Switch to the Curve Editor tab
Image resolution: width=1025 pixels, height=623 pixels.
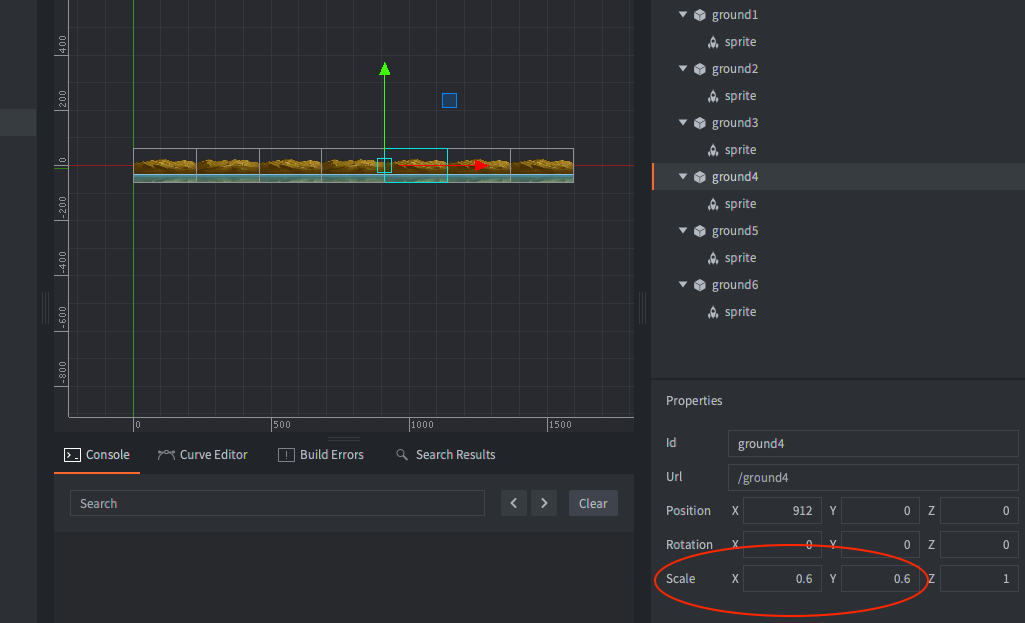[x=202, y=455]
